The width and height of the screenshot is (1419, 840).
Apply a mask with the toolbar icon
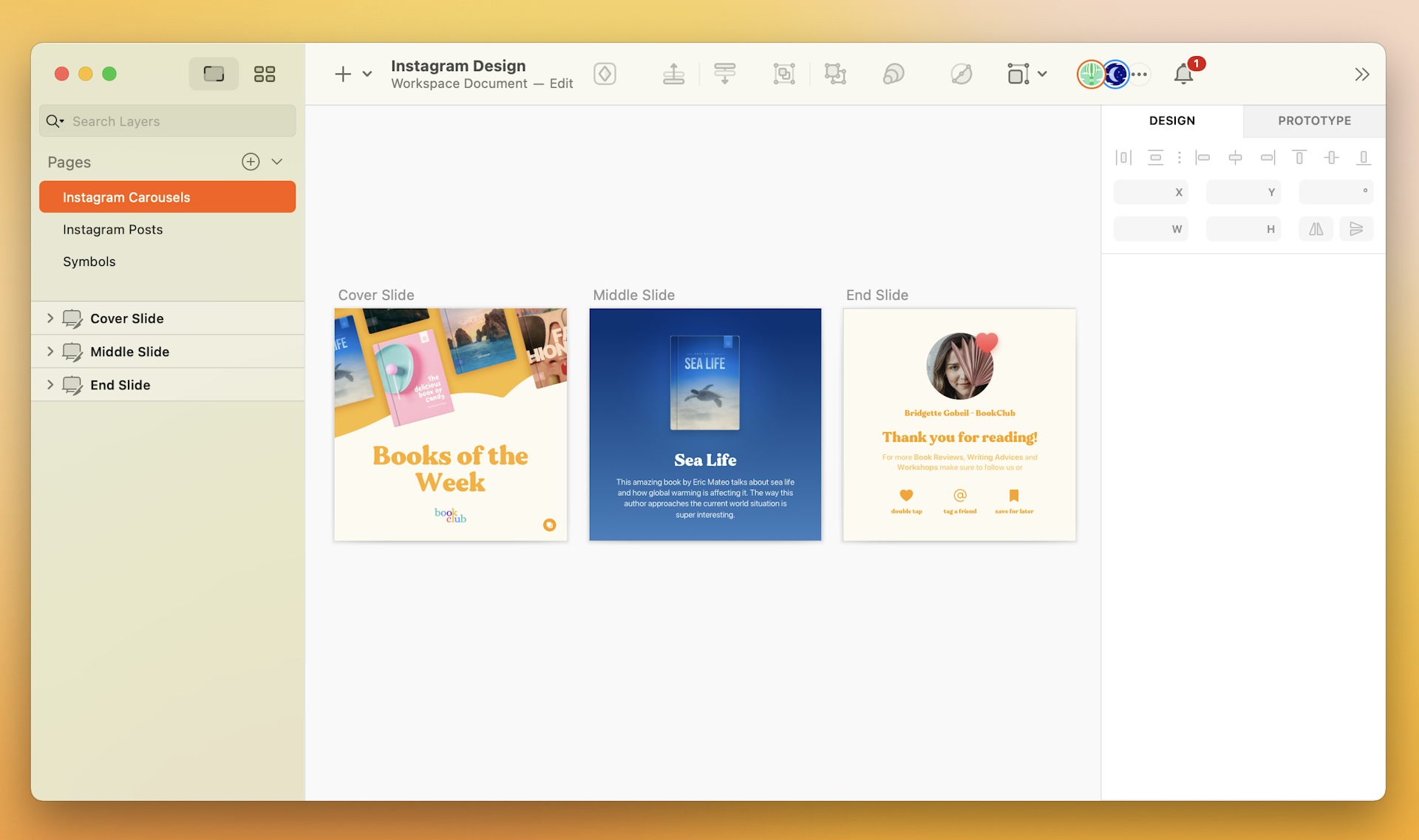[x=893, y=74]
